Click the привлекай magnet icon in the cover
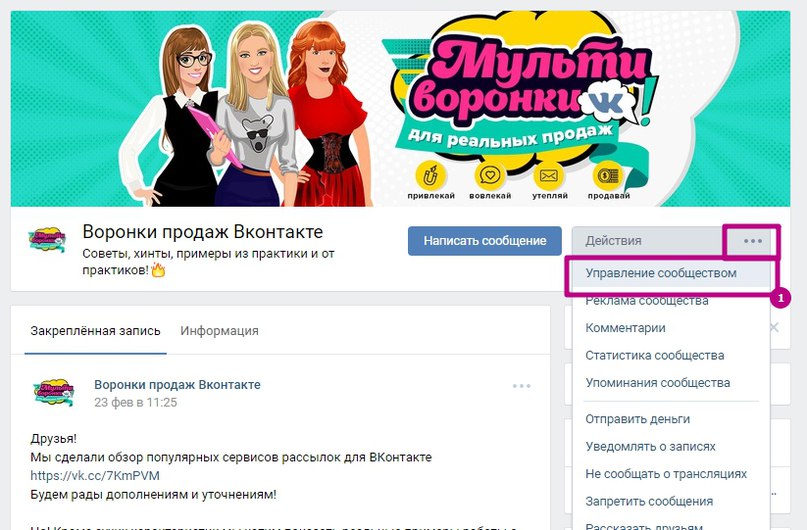This screenshot has width=807, height=530. [430, 176]
